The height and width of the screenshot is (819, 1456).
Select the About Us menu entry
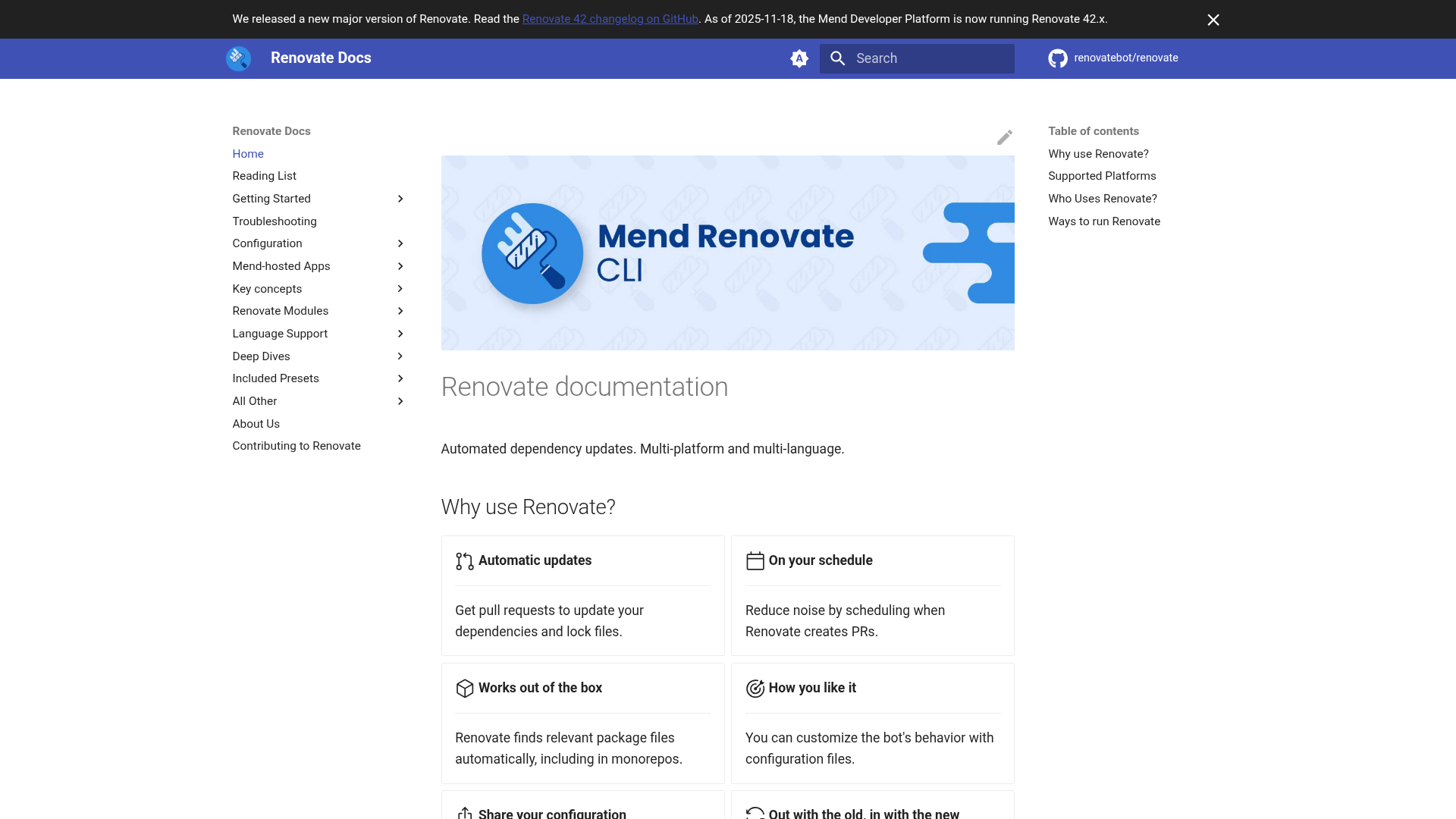click(256, 424)
